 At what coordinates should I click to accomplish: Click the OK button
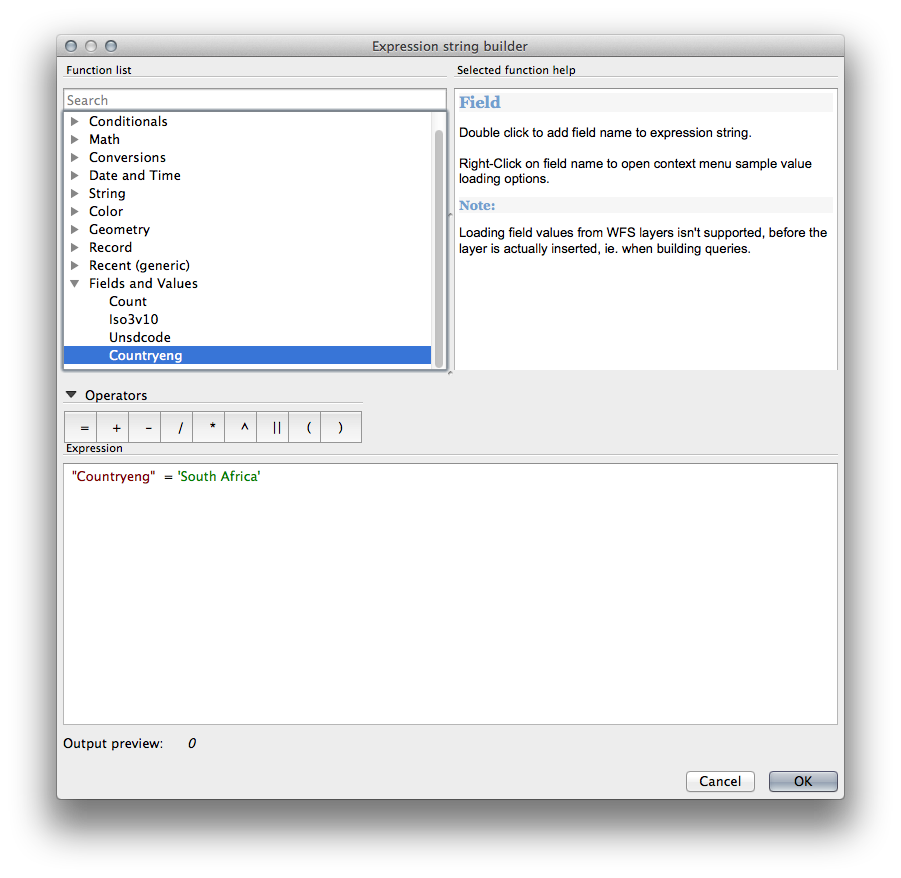[802, 782]
